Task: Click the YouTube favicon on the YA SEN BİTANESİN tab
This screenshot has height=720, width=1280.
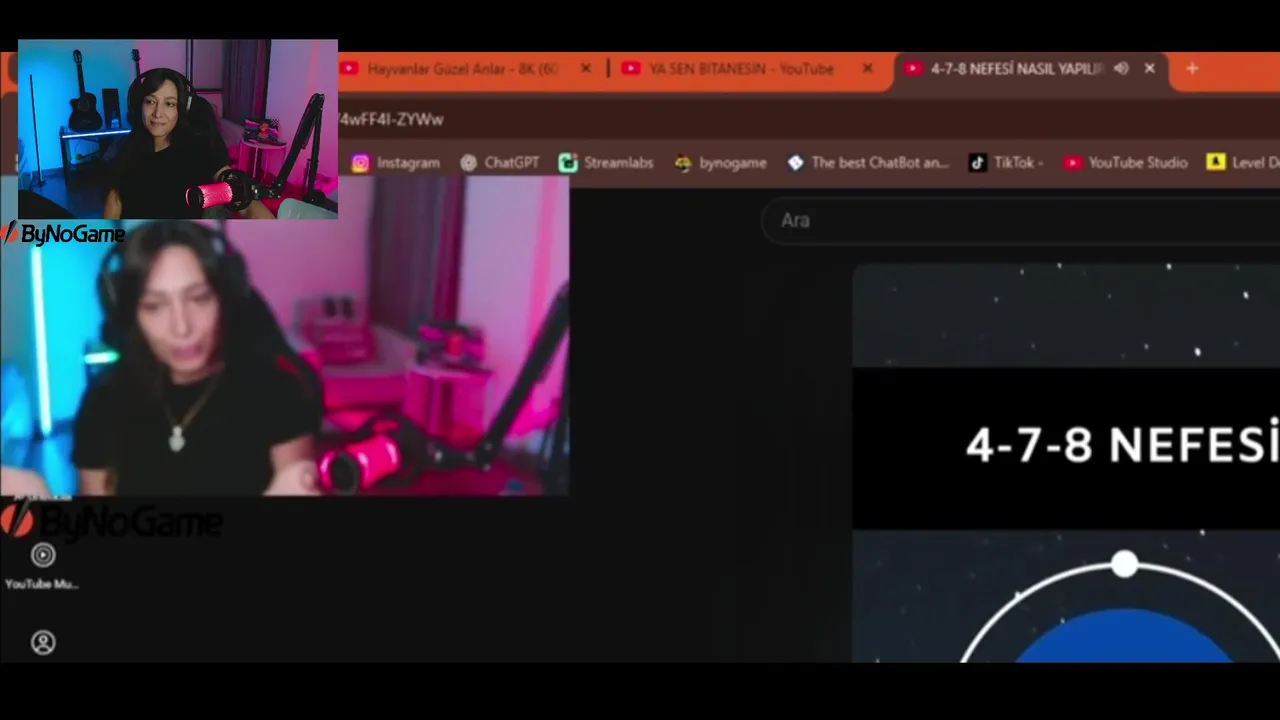Action: tap(631, 69)
